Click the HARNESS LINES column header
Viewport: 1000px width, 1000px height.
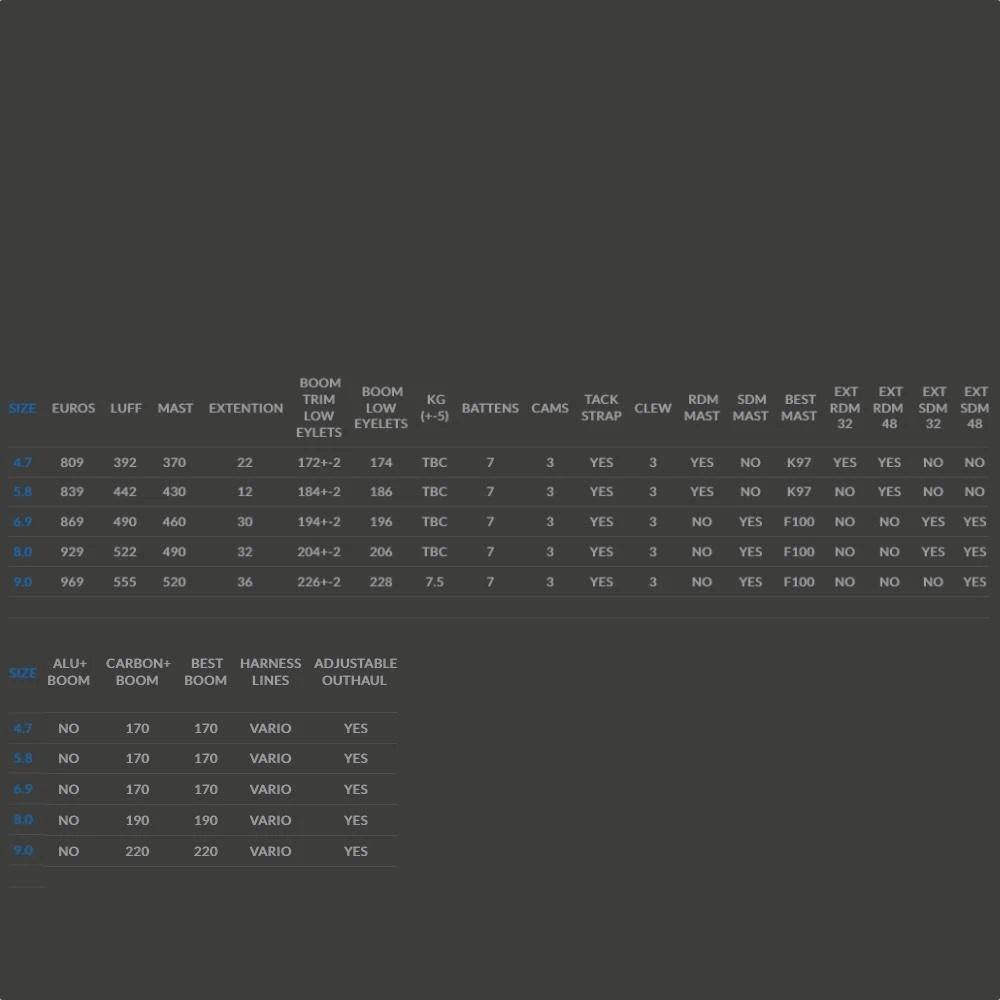270,672
